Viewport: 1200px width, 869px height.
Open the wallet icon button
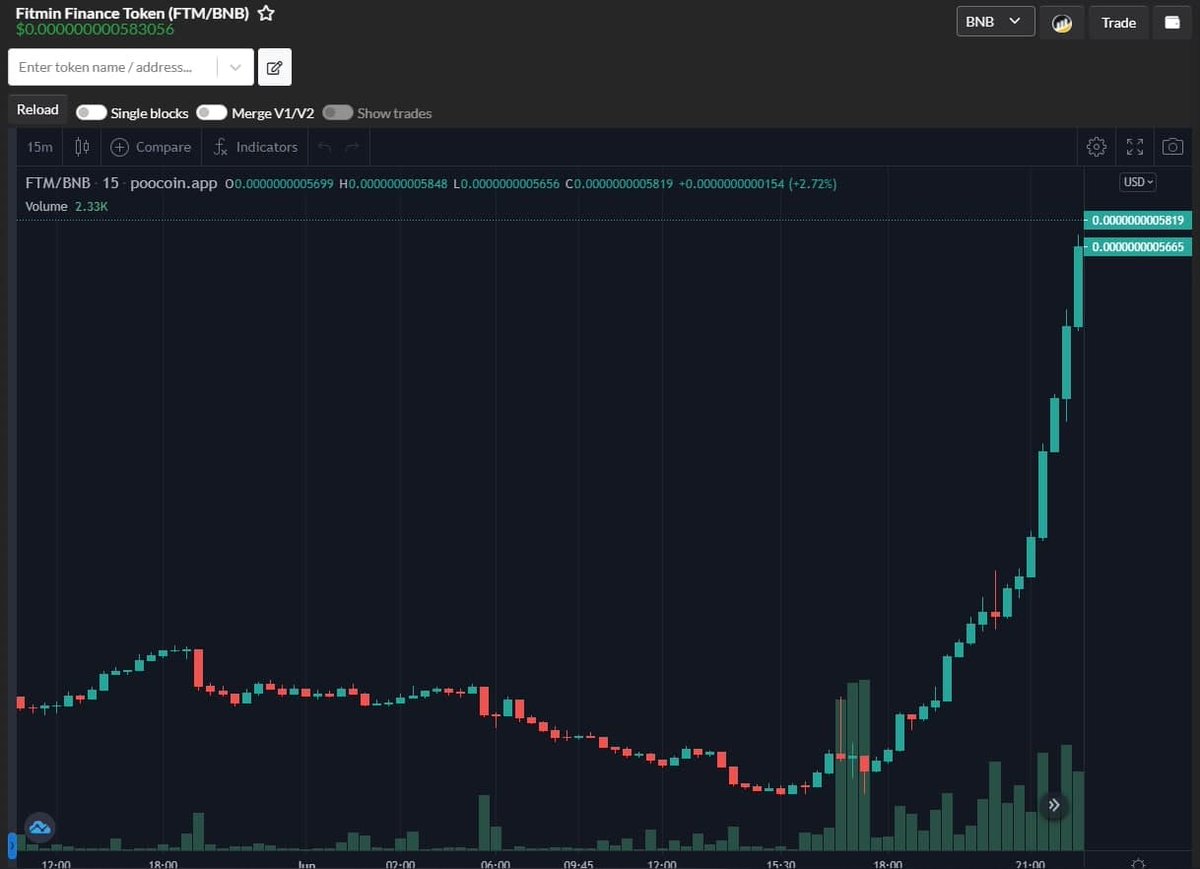1172,22
